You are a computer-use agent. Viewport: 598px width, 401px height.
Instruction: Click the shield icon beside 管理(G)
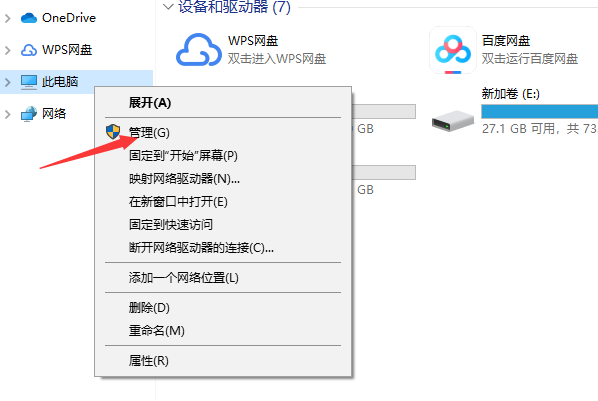113,132
